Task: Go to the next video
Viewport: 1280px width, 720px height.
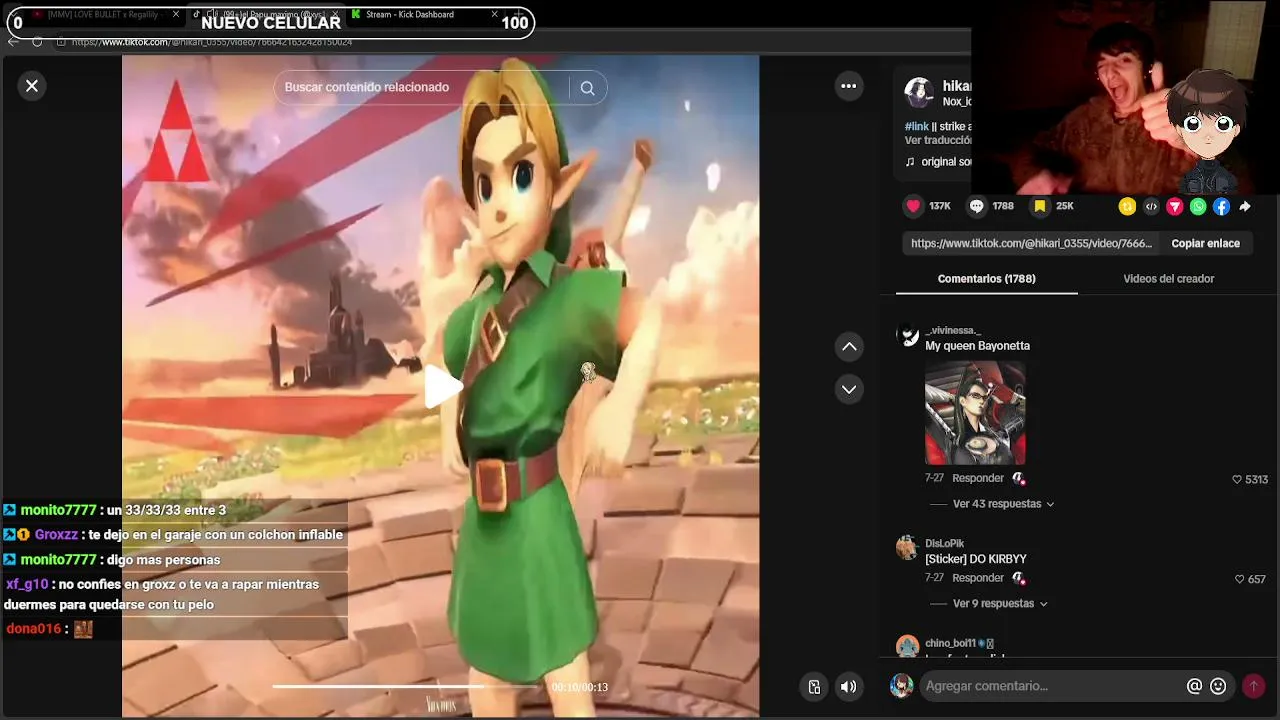Action: pyautogui.click(x=849, y=389)
